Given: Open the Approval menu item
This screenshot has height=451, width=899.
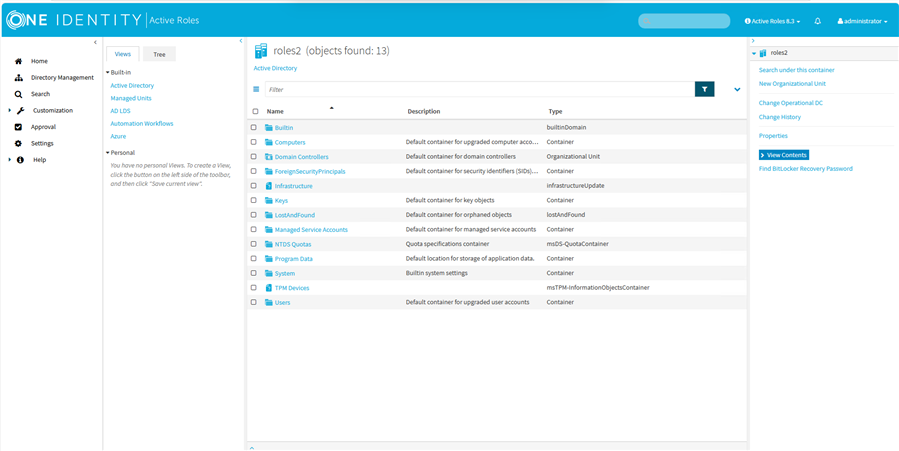Looking at the screenshot, I should tap(43, 127).
